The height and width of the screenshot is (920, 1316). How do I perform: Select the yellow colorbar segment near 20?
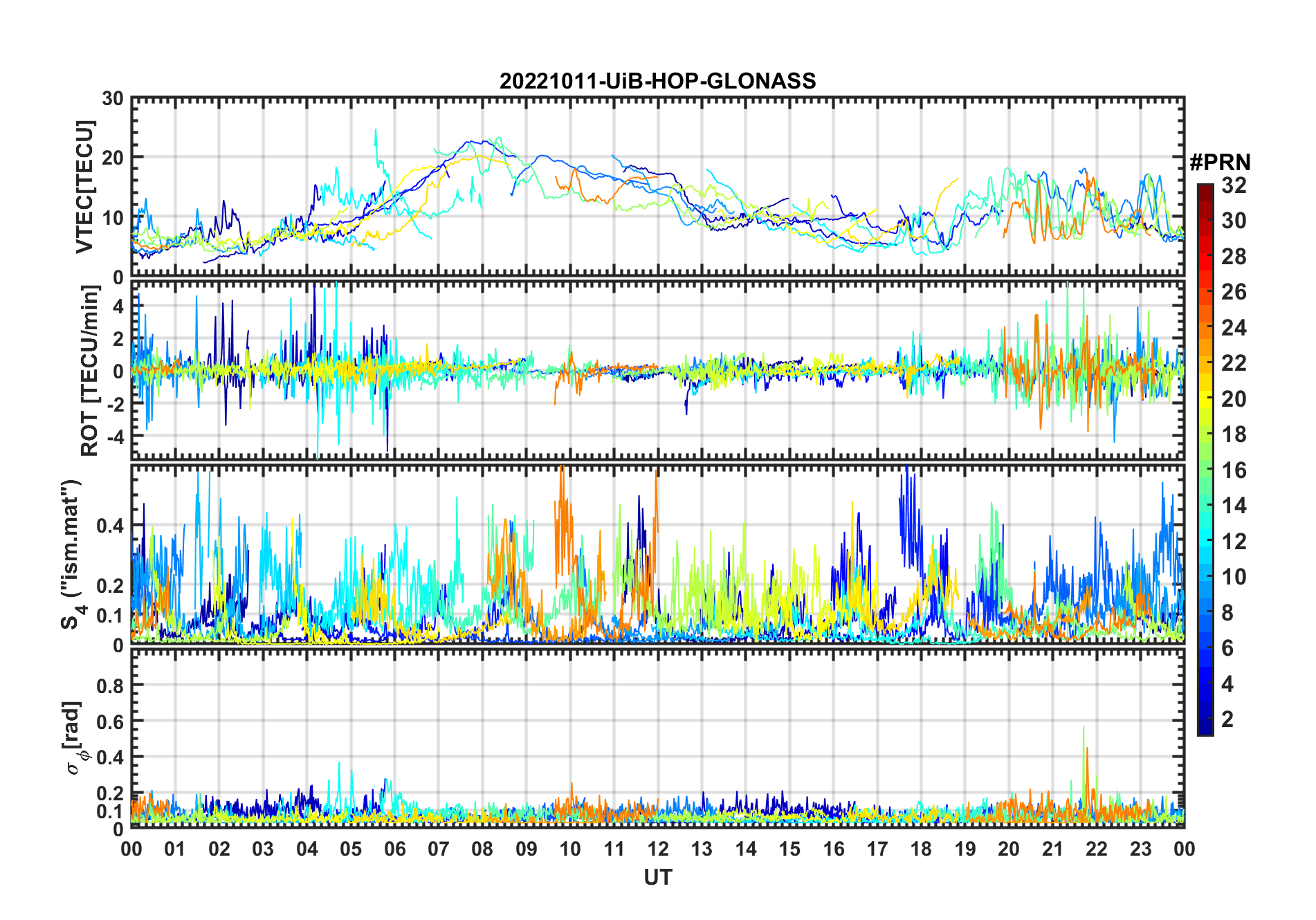point(1205,398)
